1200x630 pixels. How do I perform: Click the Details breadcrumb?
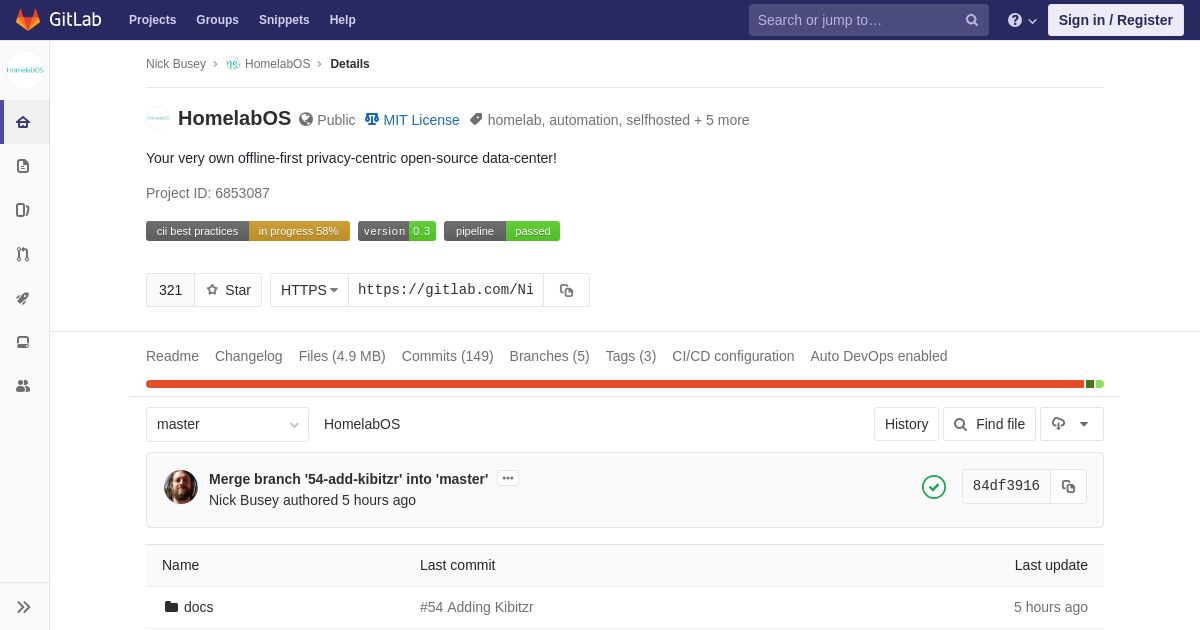click(x=350, y=64)
